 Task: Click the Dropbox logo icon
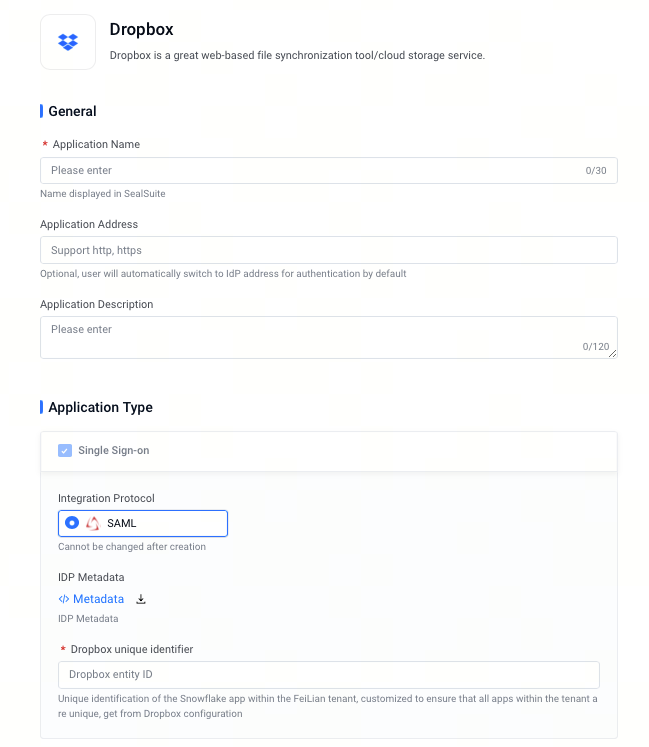tap(68, 42)
